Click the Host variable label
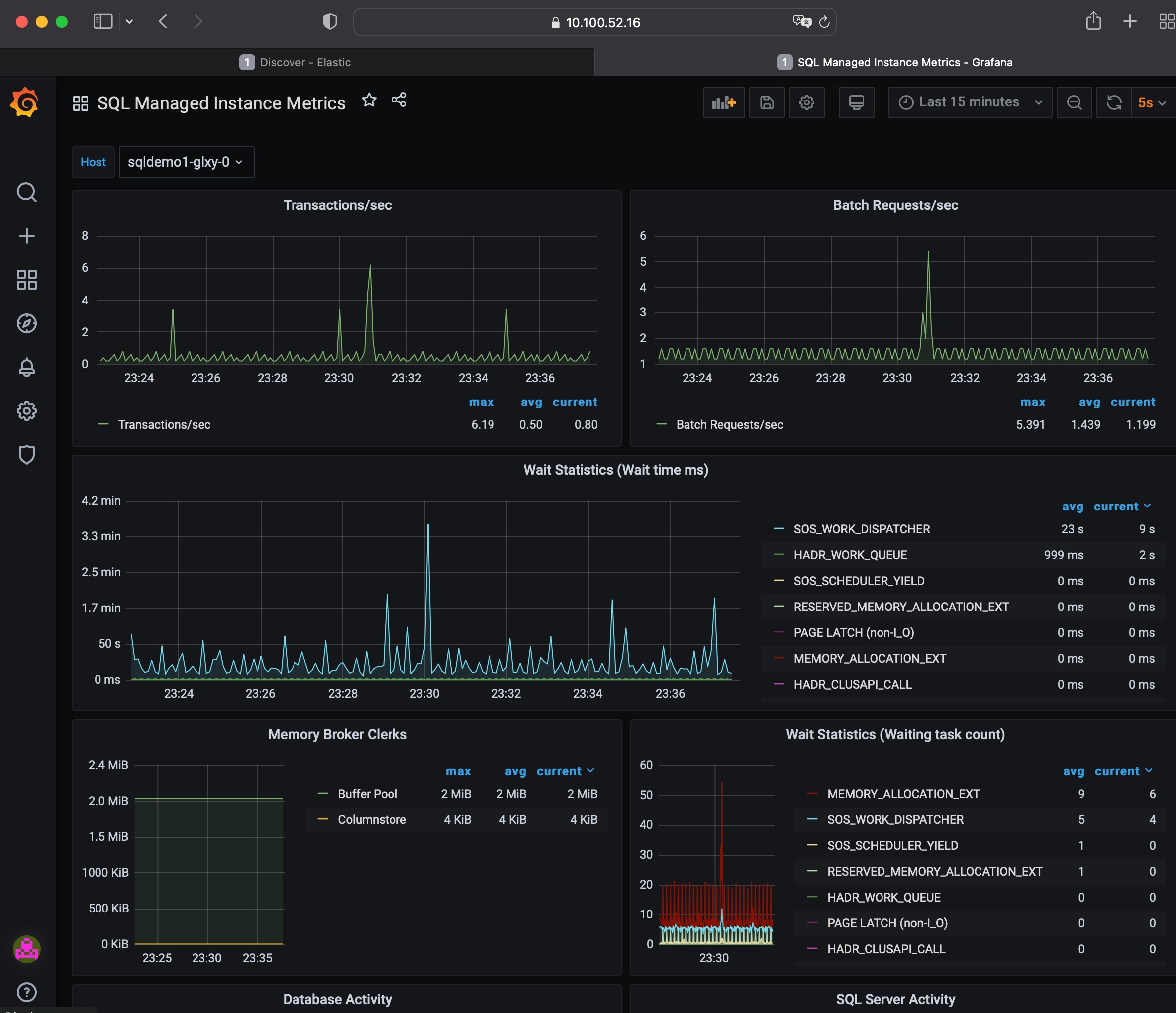 [93, 162]
